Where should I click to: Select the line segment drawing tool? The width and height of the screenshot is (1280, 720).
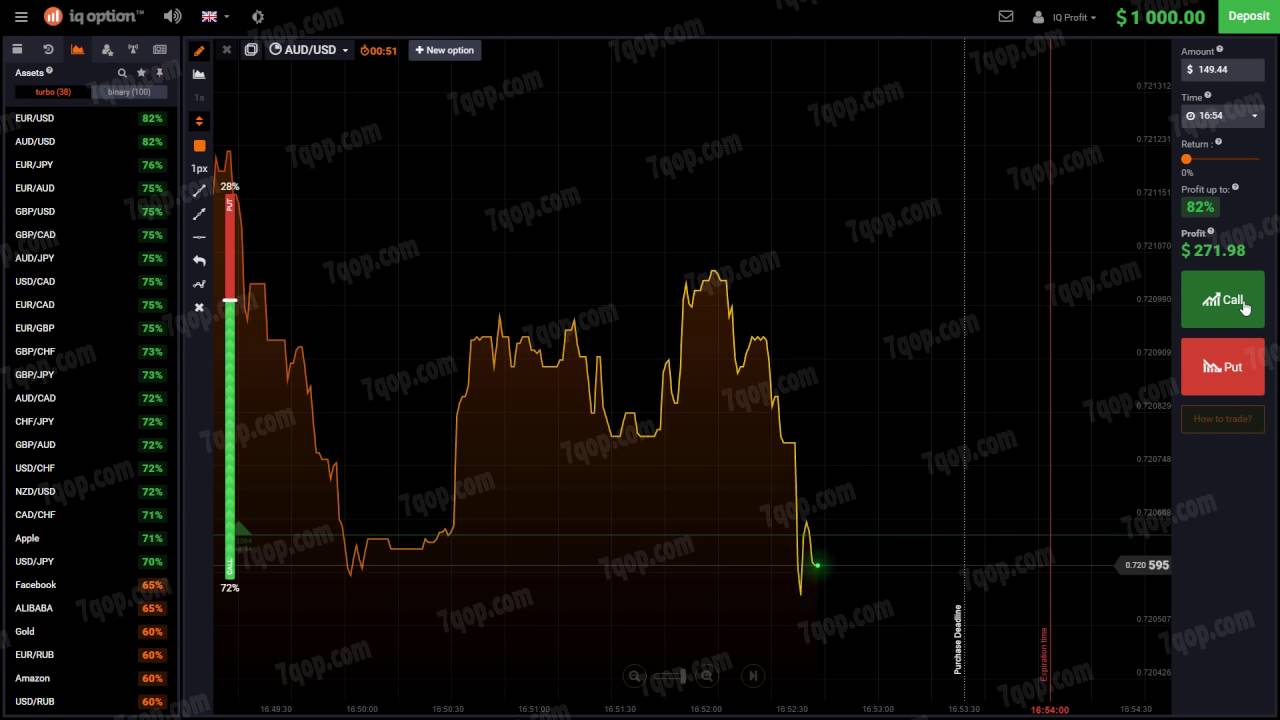tap(199, 191)
